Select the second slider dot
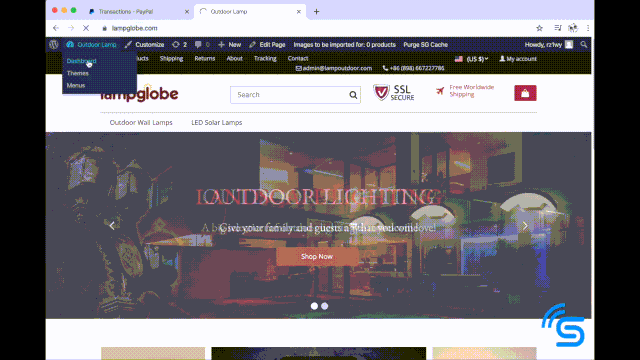Viewport: 640px width, 360px height. tap(324, 306)
